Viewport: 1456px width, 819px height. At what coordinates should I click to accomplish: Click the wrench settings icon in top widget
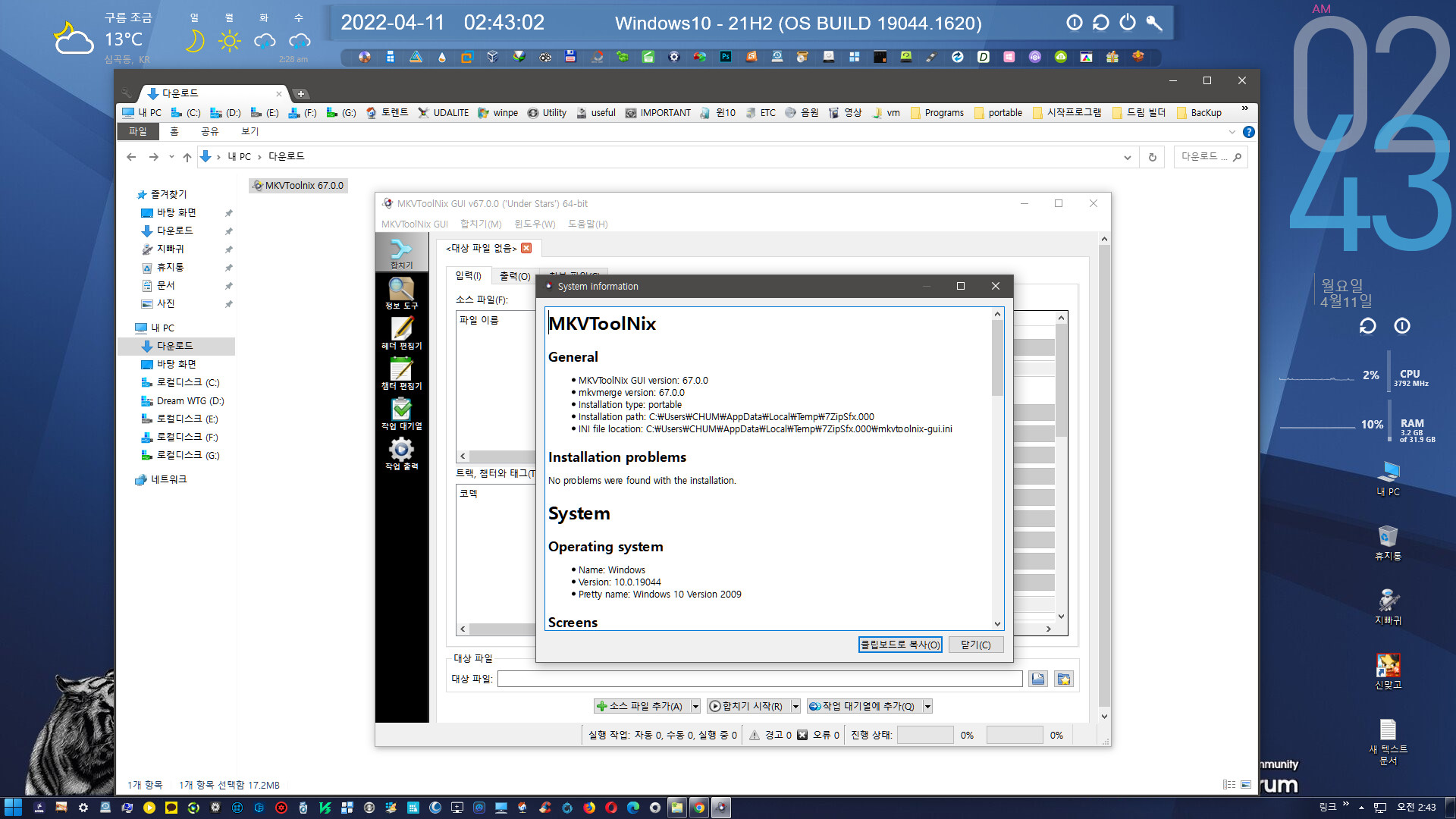pos(1154,23)
